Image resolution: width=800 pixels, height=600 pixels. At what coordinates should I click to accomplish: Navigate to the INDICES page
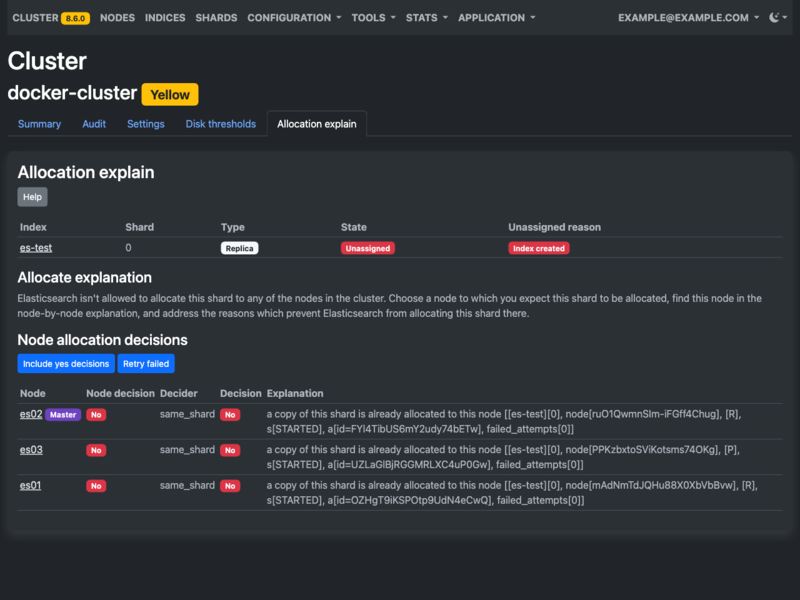click(x=165, y=17)
